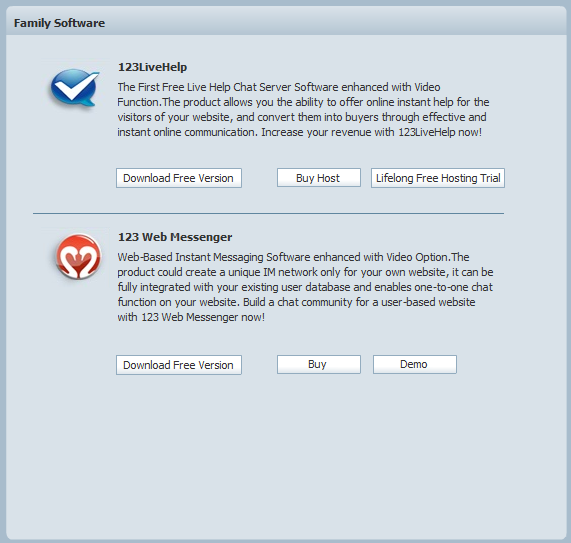Click the "First Free Live Help Chat Server" line

pos(279,87)
